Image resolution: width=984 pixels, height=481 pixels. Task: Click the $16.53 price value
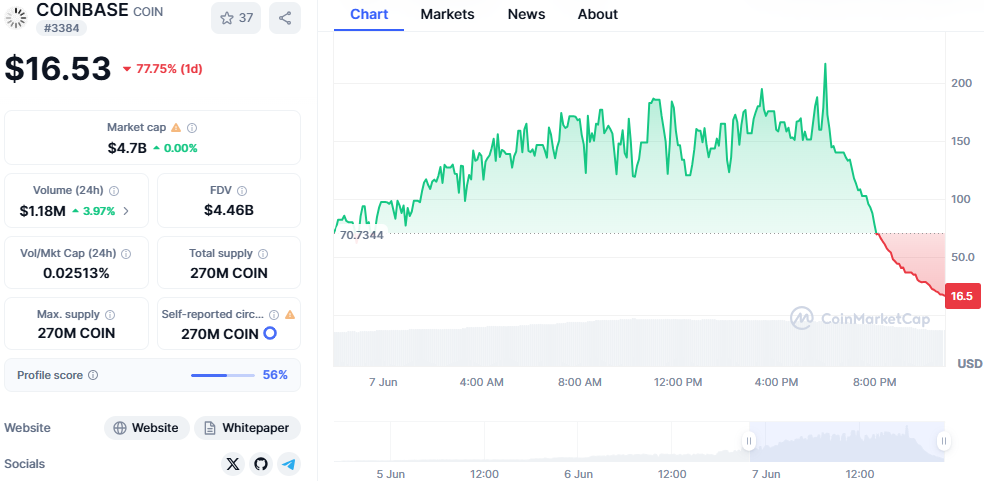tap(58, 68)
